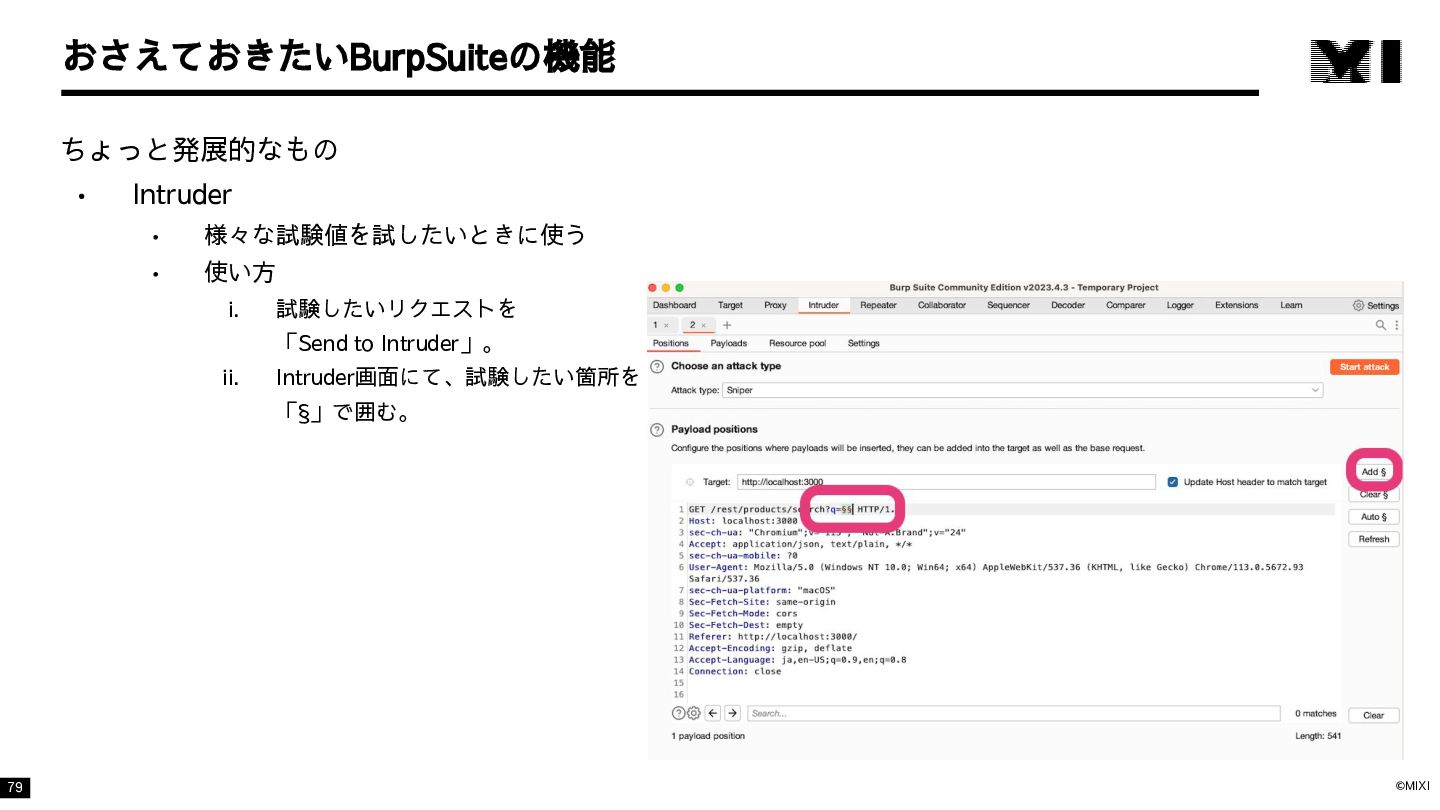Click the Refresh button
Viewport: 1440px width, 810px height.
pyautogui.click(x=1373, y=539)
